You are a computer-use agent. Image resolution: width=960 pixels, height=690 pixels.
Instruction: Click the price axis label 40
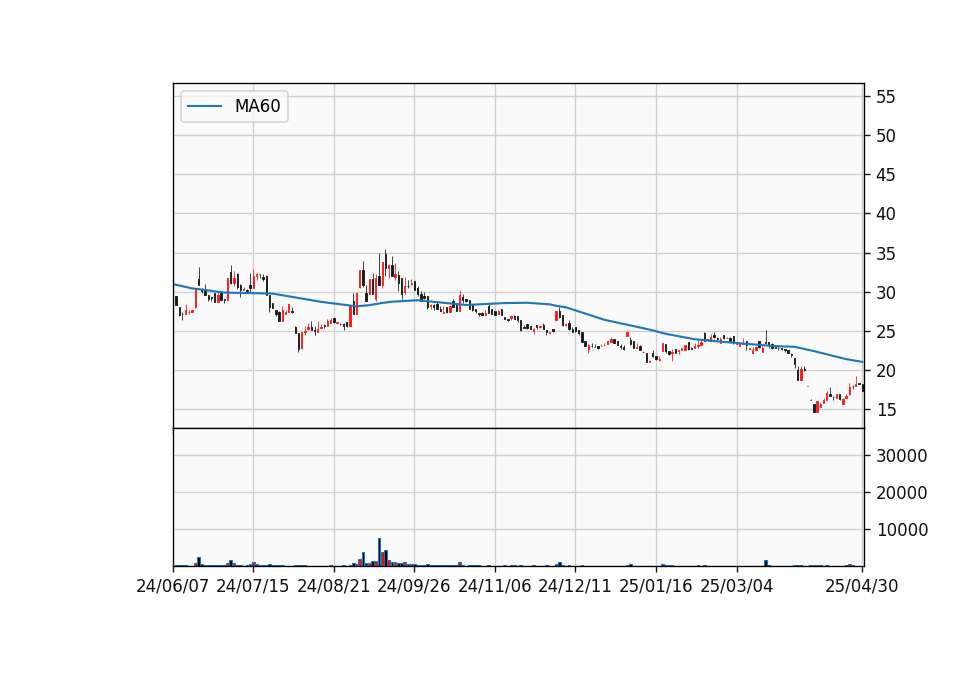click(x=886, y=214)
